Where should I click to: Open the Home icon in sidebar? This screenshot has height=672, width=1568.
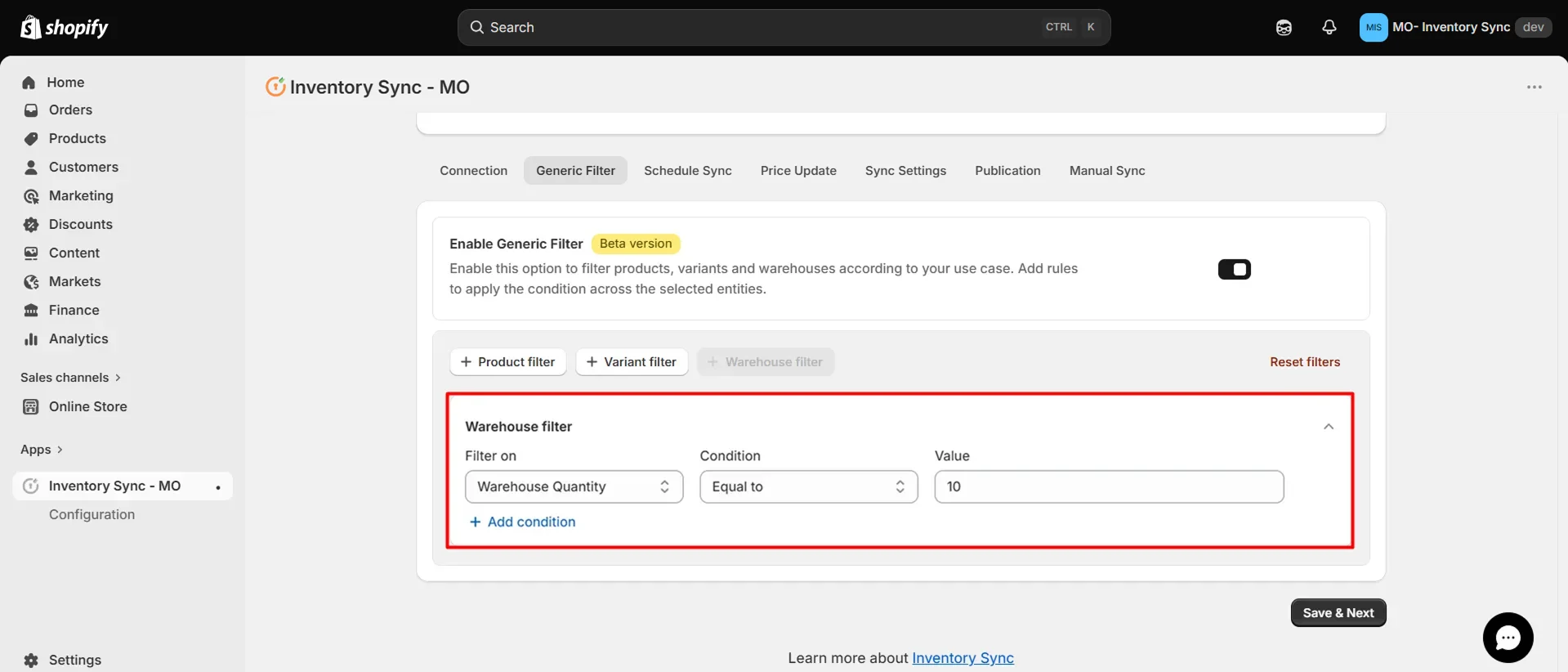point(29,83)
